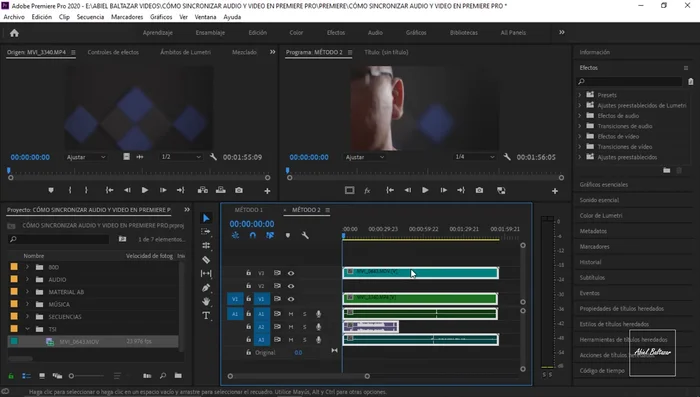Select the Track Select Forward tool

[x=206, y=231]
